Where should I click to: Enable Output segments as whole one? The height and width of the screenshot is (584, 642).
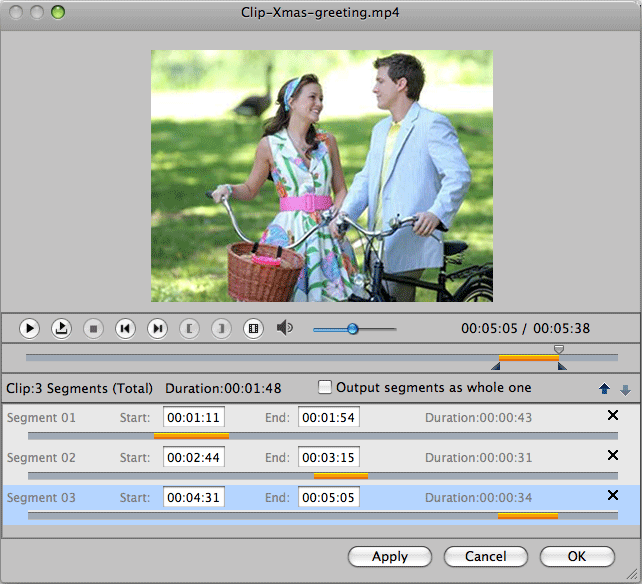[325, 387]
